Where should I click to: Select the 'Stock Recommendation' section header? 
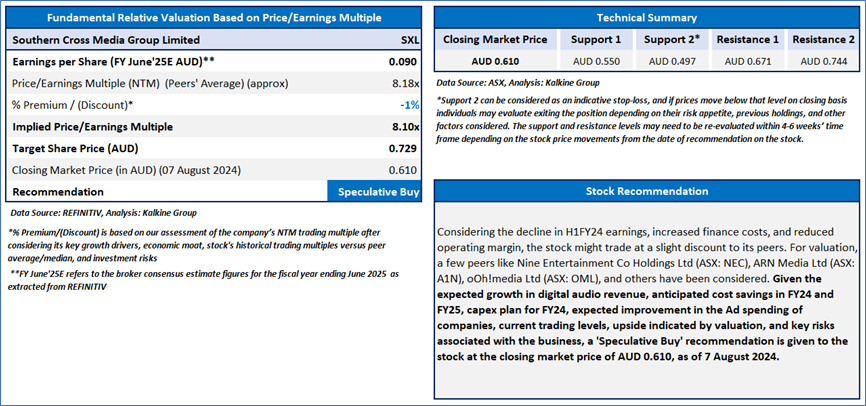646,191
